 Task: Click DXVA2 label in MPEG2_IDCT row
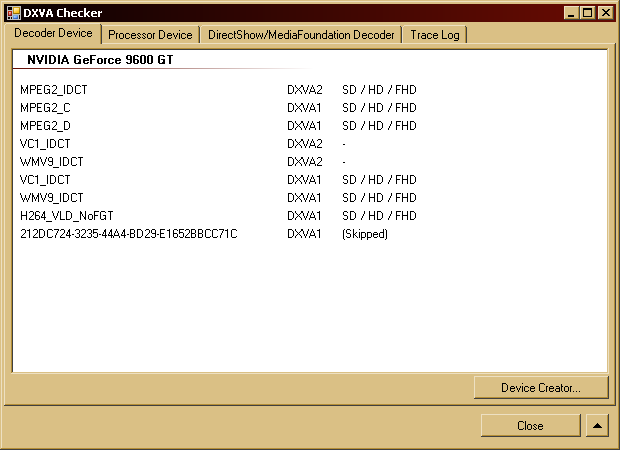[304, 90]
